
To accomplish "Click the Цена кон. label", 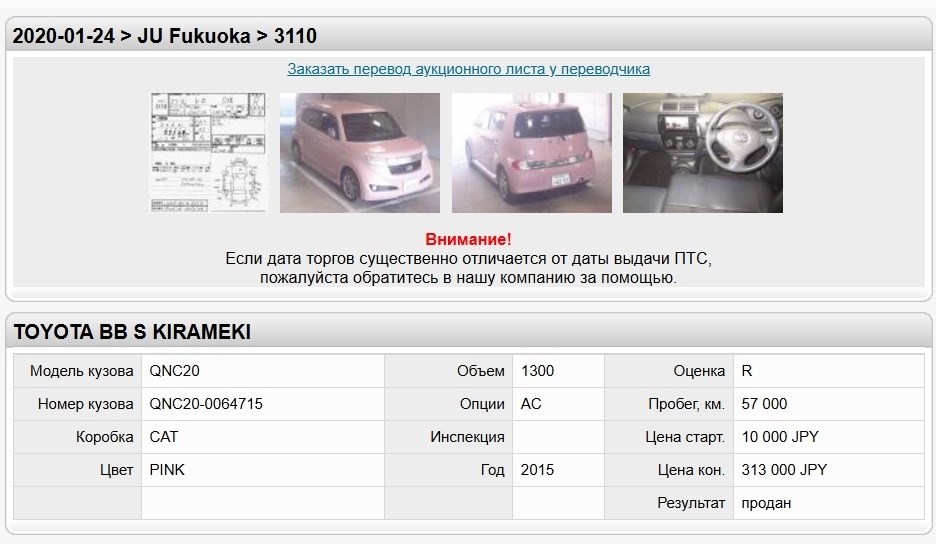I will point(691,470).
